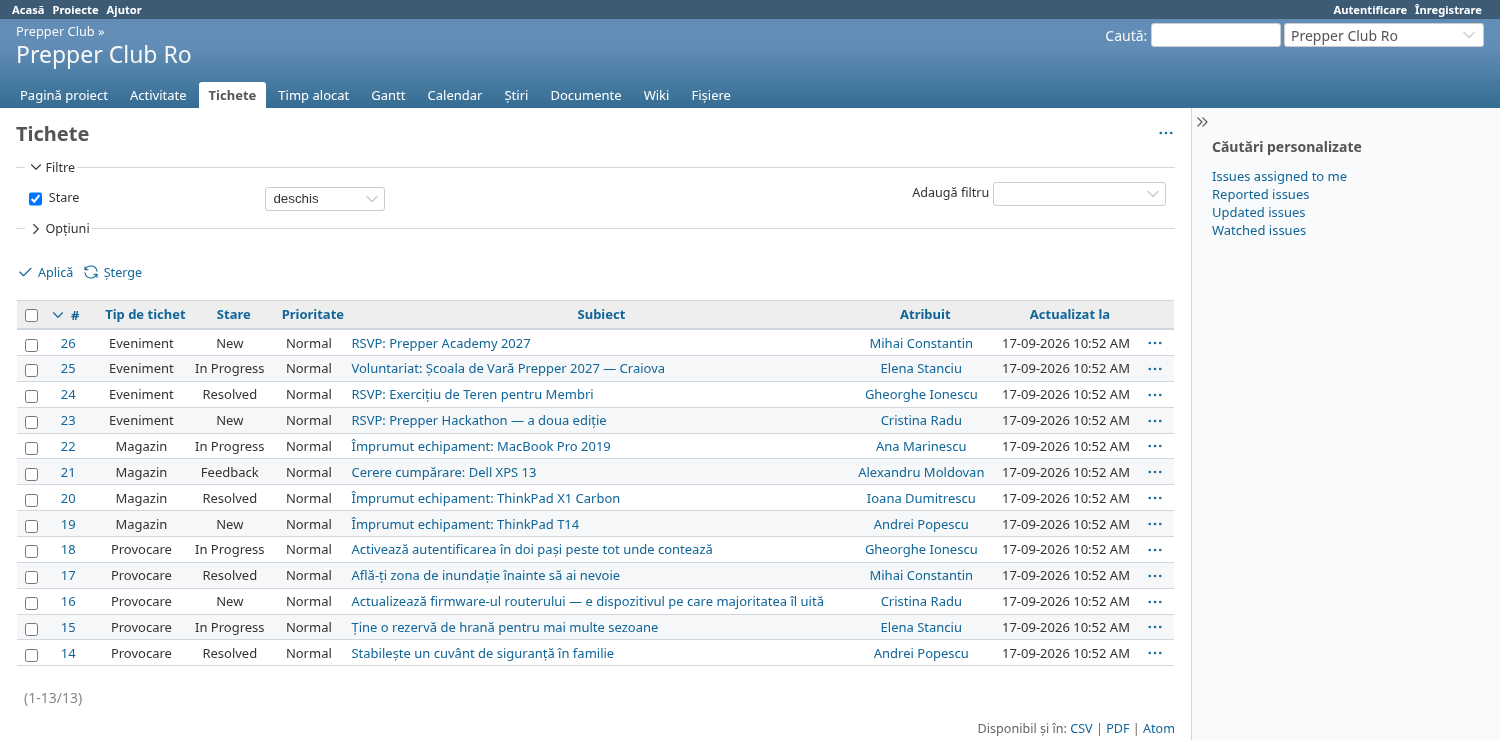Collapse the sidebar with double-chevron icon

[x=1203, y=122]
